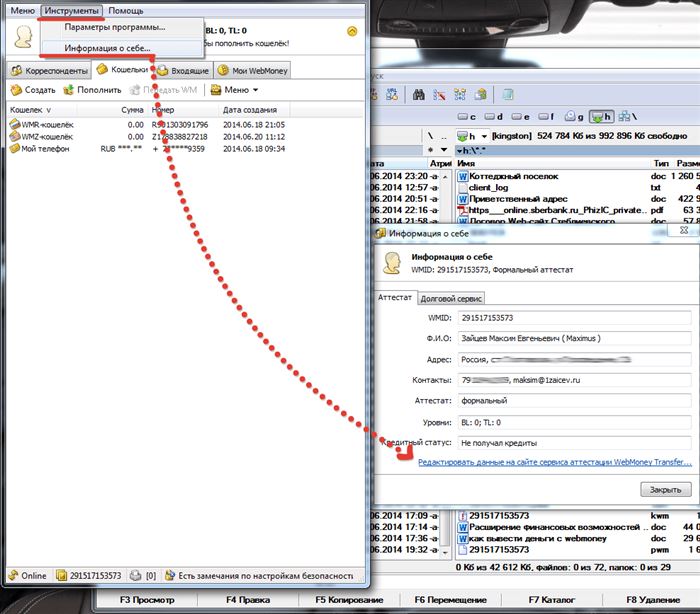
Task: Go to root directory with backslash button
Action: click(430, 136)
